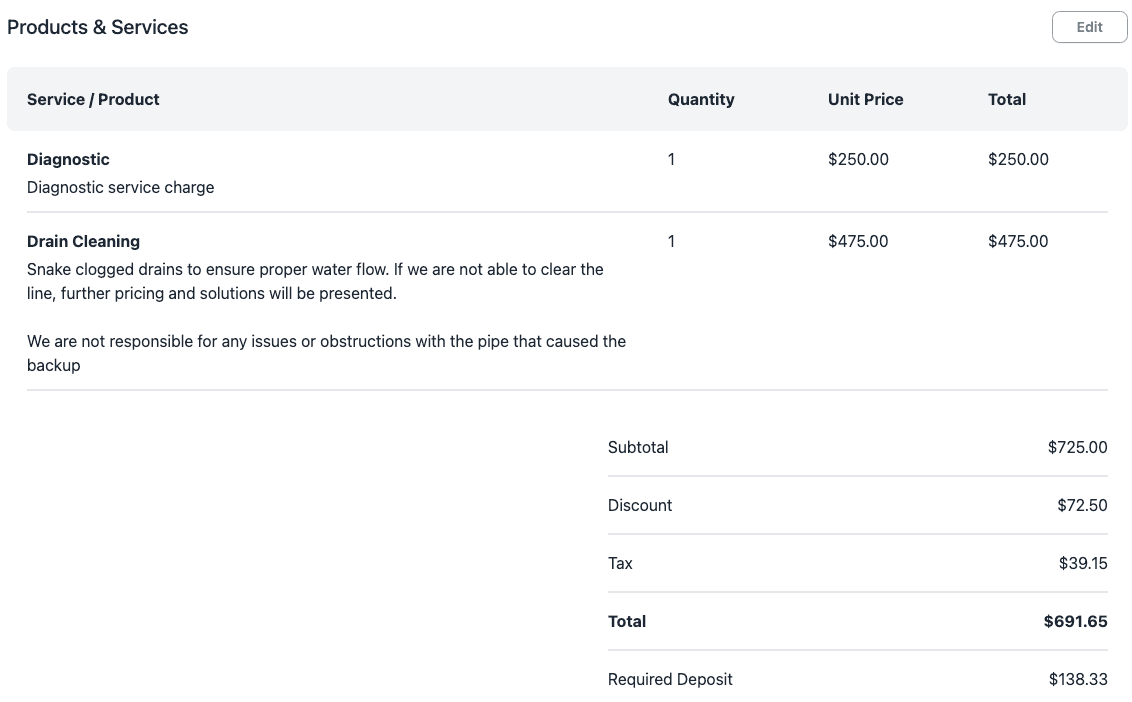The image size is (1132, 702).
Task: Select the Drain Cleaning line item name
Action: point(84,241)
